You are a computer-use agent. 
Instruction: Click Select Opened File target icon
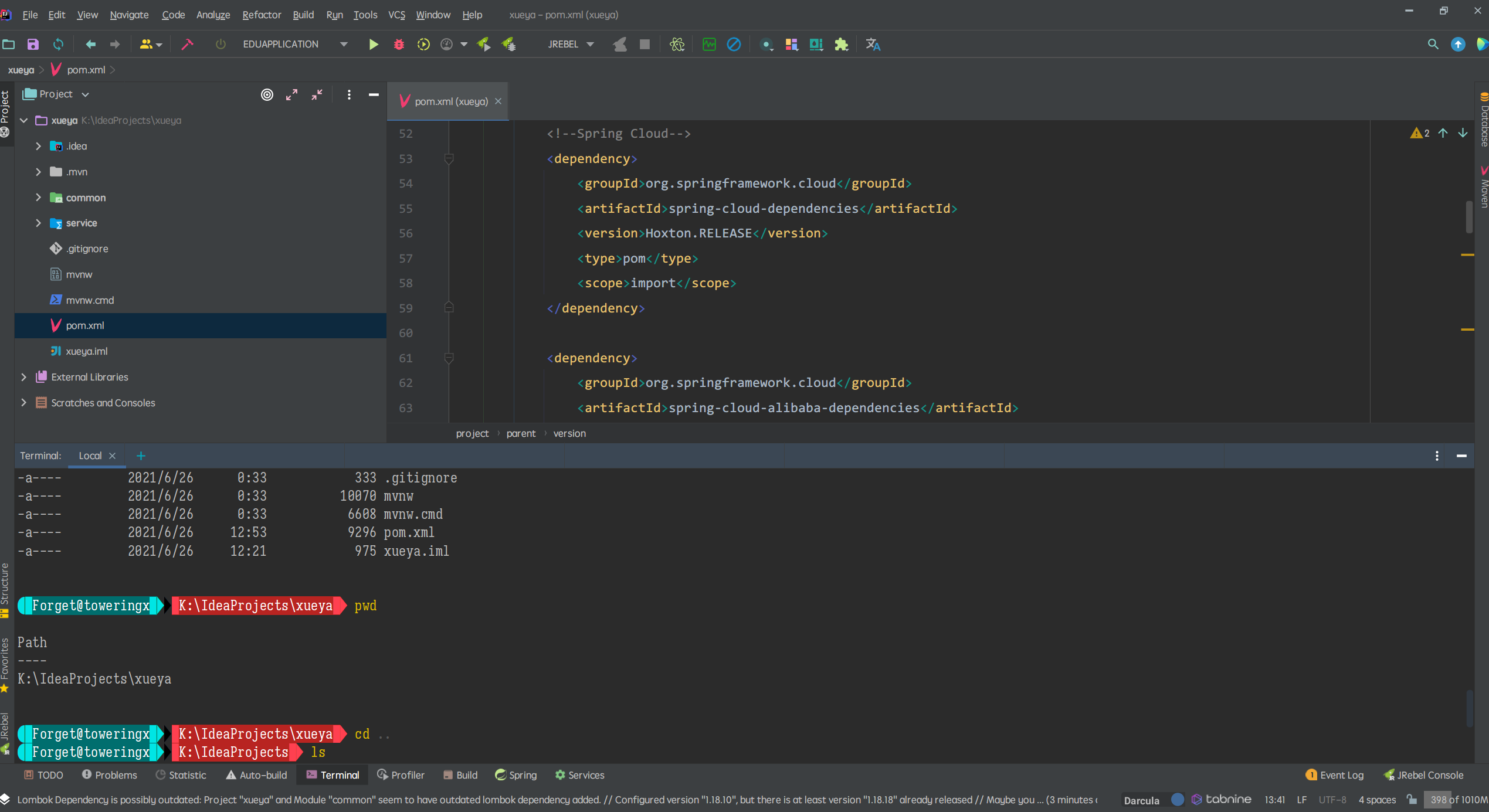click(x=267, y=94)
